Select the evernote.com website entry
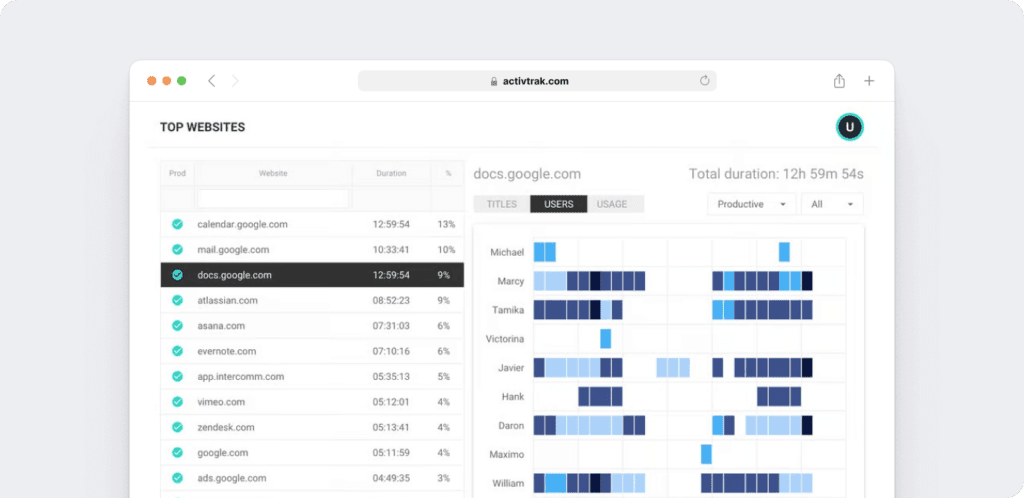Viewport: 1024px width, 498px height. tap(227, 351)
